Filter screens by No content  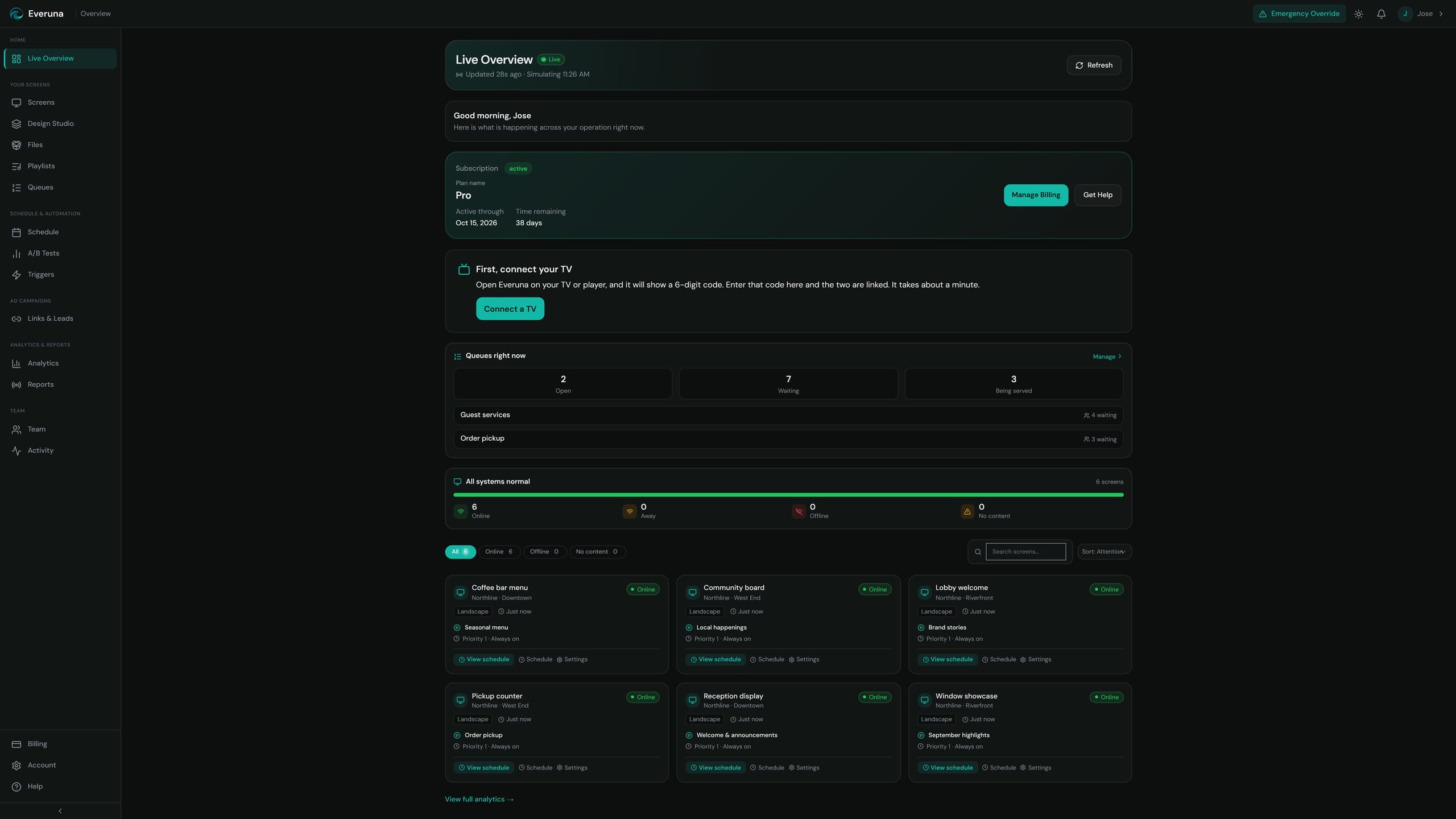pyautogui.click(x=597, y=552)
